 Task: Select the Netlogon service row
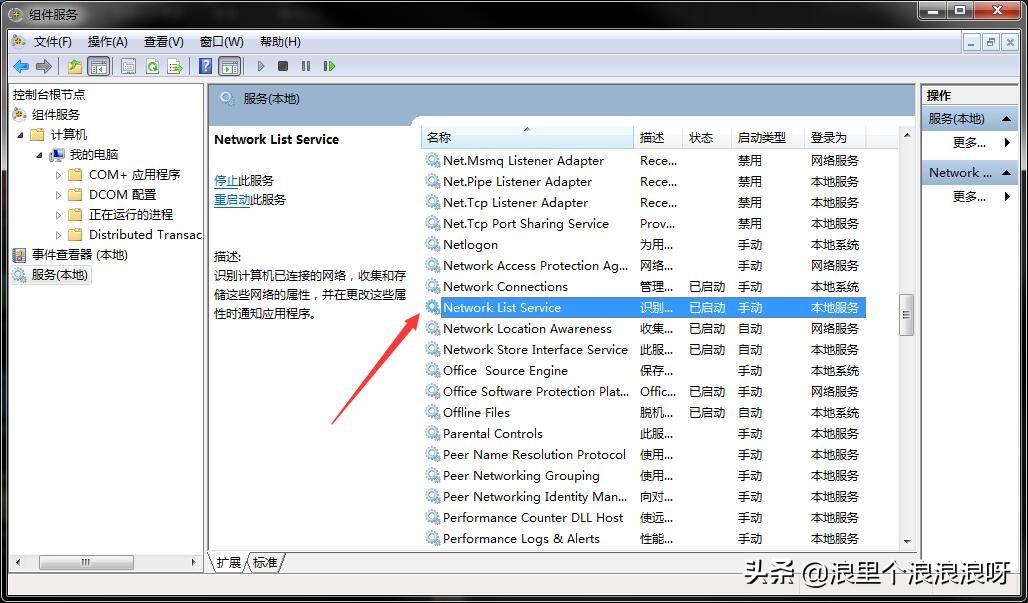click(470, 244)
